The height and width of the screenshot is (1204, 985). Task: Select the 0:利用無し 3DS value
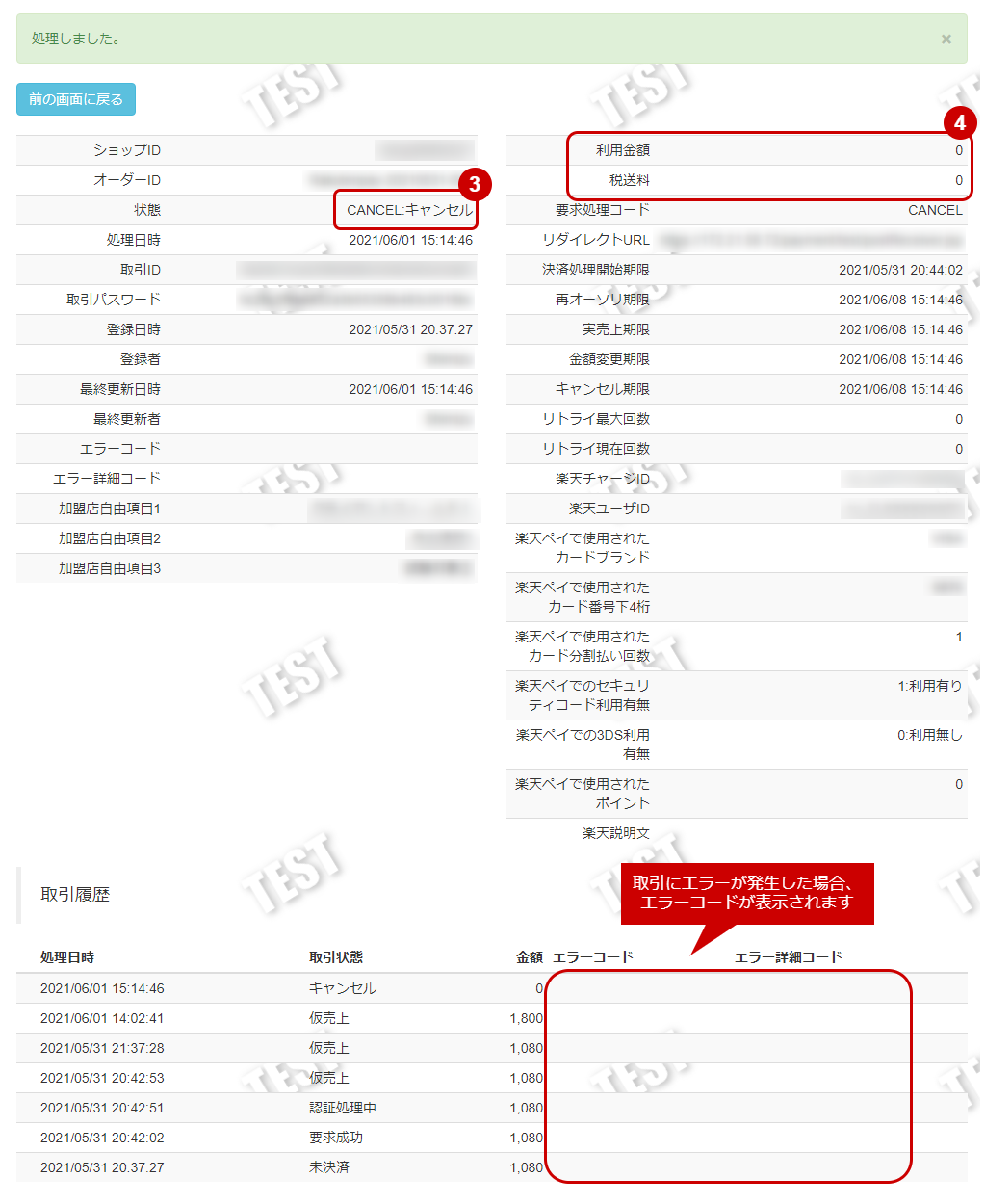point(930,735)
